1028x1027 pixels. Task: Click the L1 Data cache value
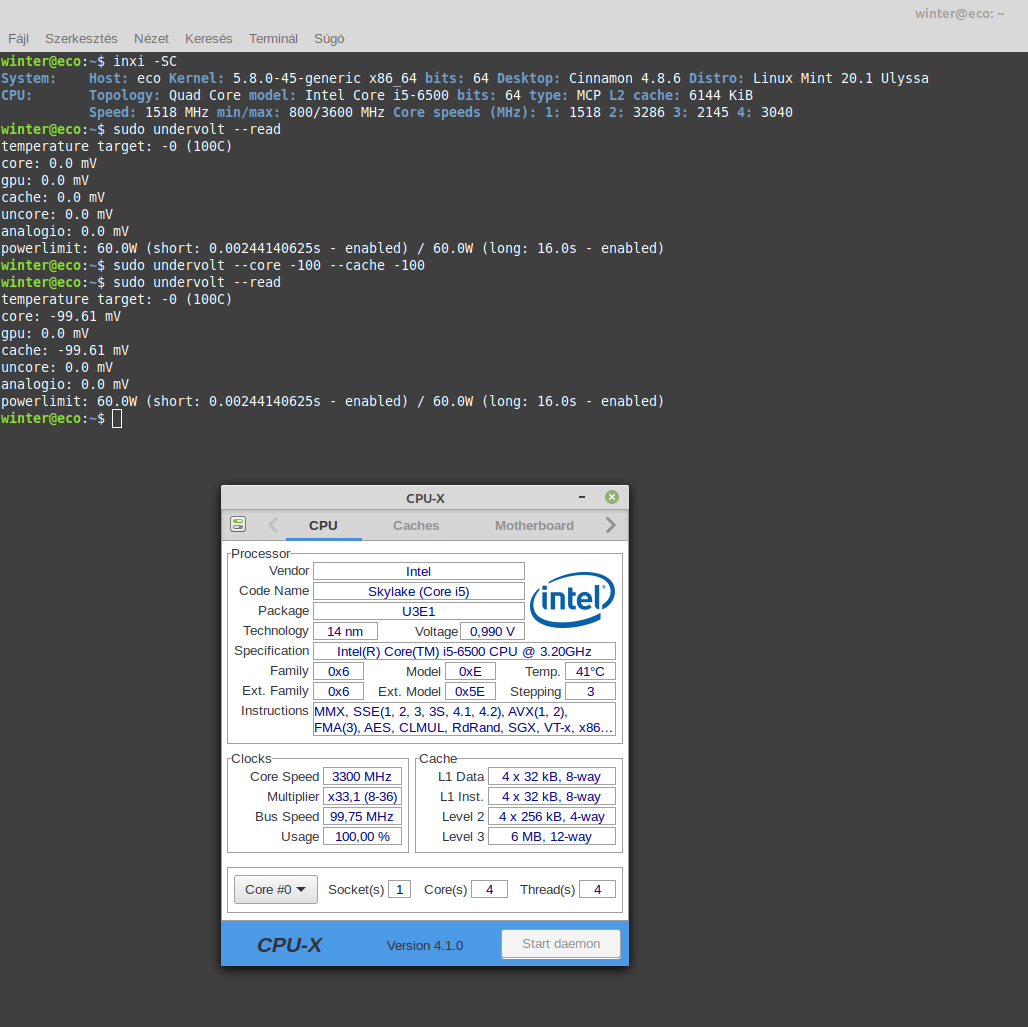click(x=551, y=776)
